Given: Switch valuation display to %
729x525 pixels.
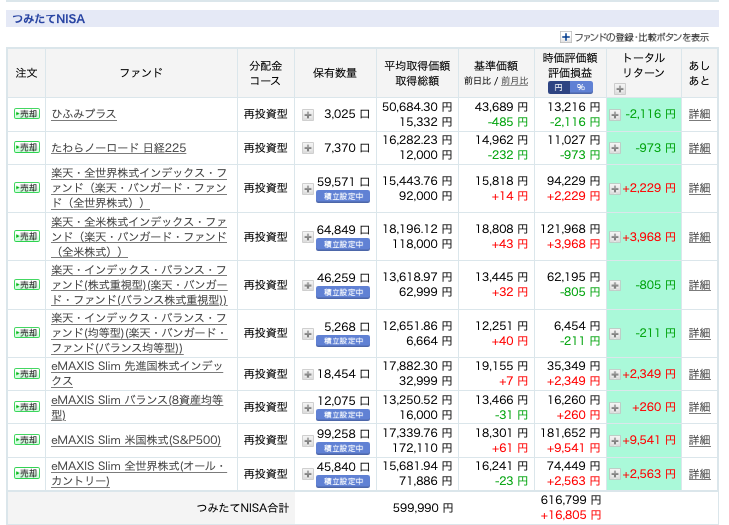Looking at the screenshot, I should 581,87.
